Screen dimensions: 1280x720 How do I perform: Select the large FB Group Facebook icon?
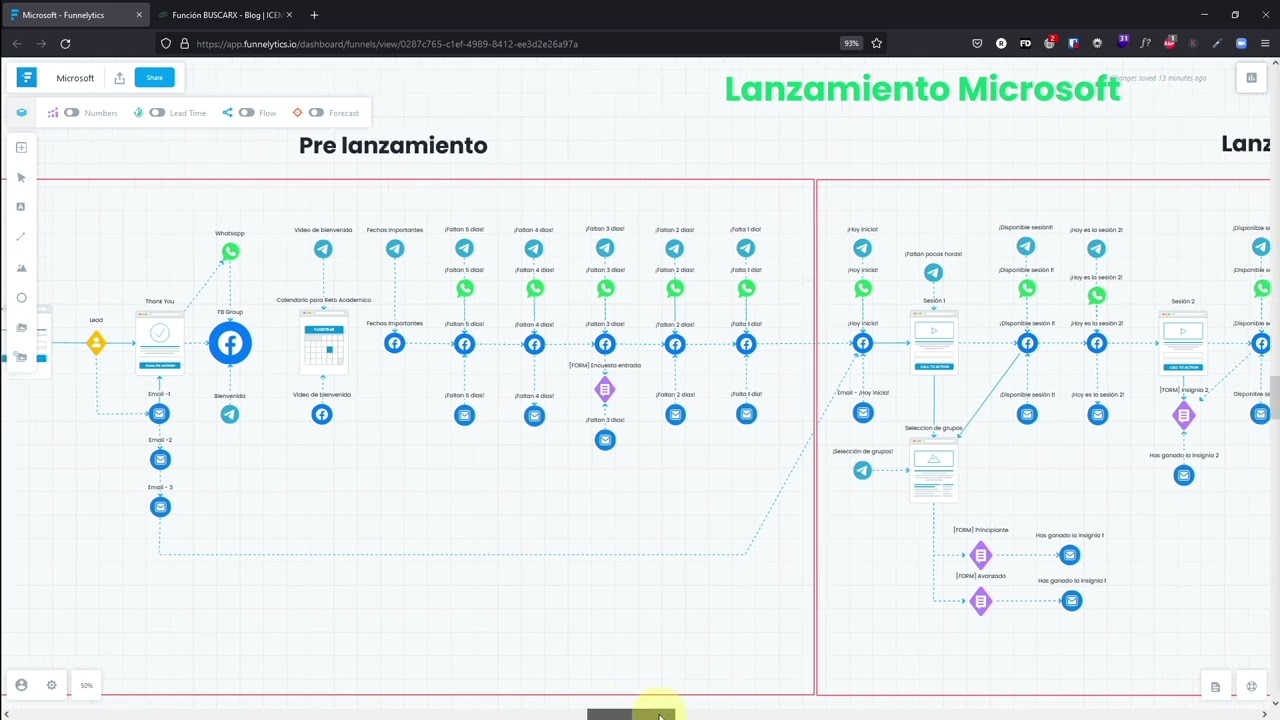coord(230,343)
